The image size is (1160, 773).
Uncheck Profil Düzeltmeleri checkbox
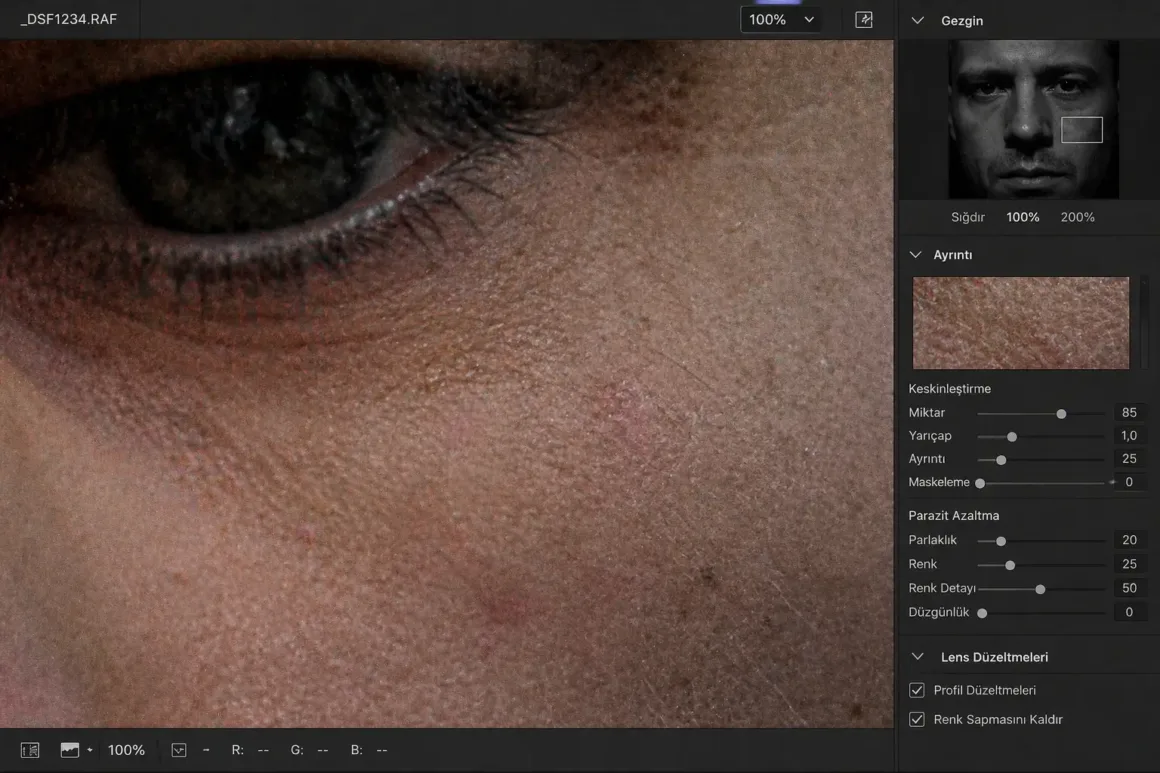[x=917, y=691]
